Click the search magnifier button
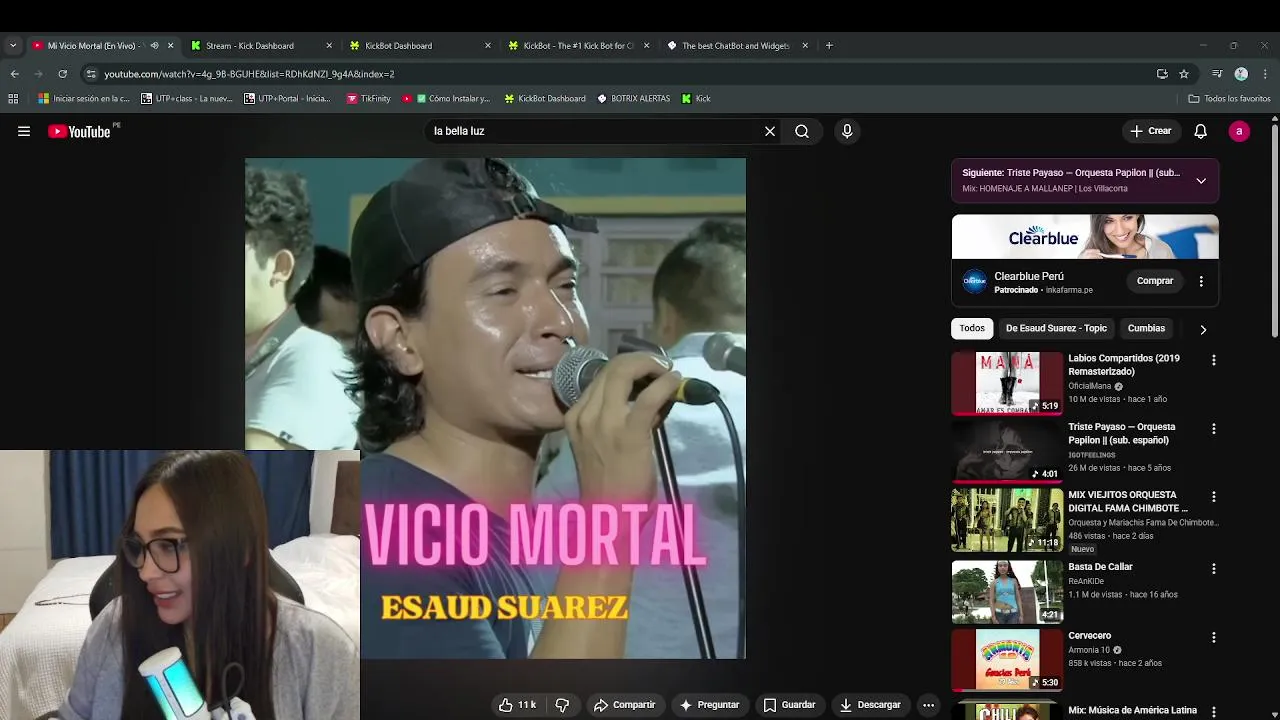Image resolution: width=1280 pixels, height=720 pixels. point(802,131)
